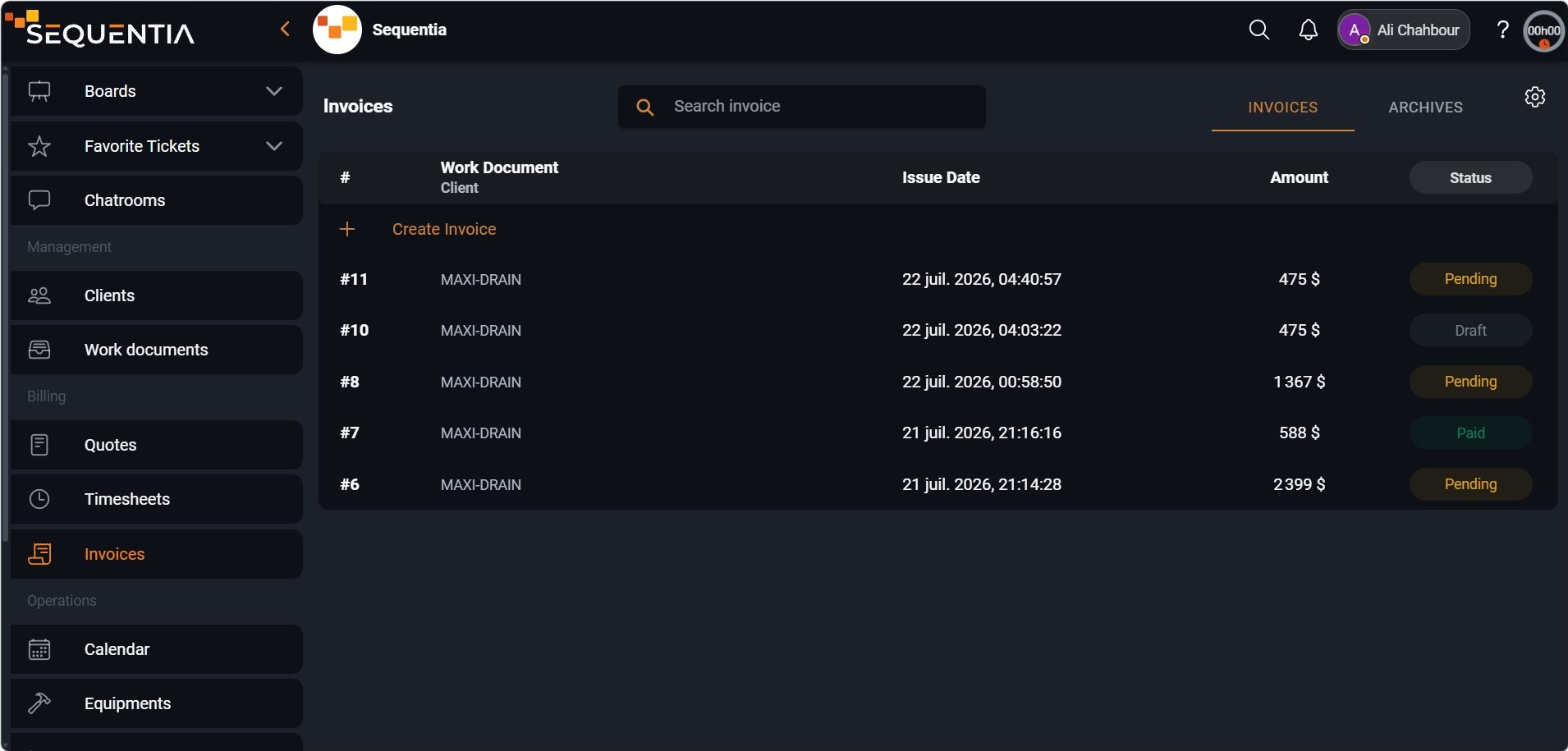Click the Timesheets clock icon

[x=39, y=499]
